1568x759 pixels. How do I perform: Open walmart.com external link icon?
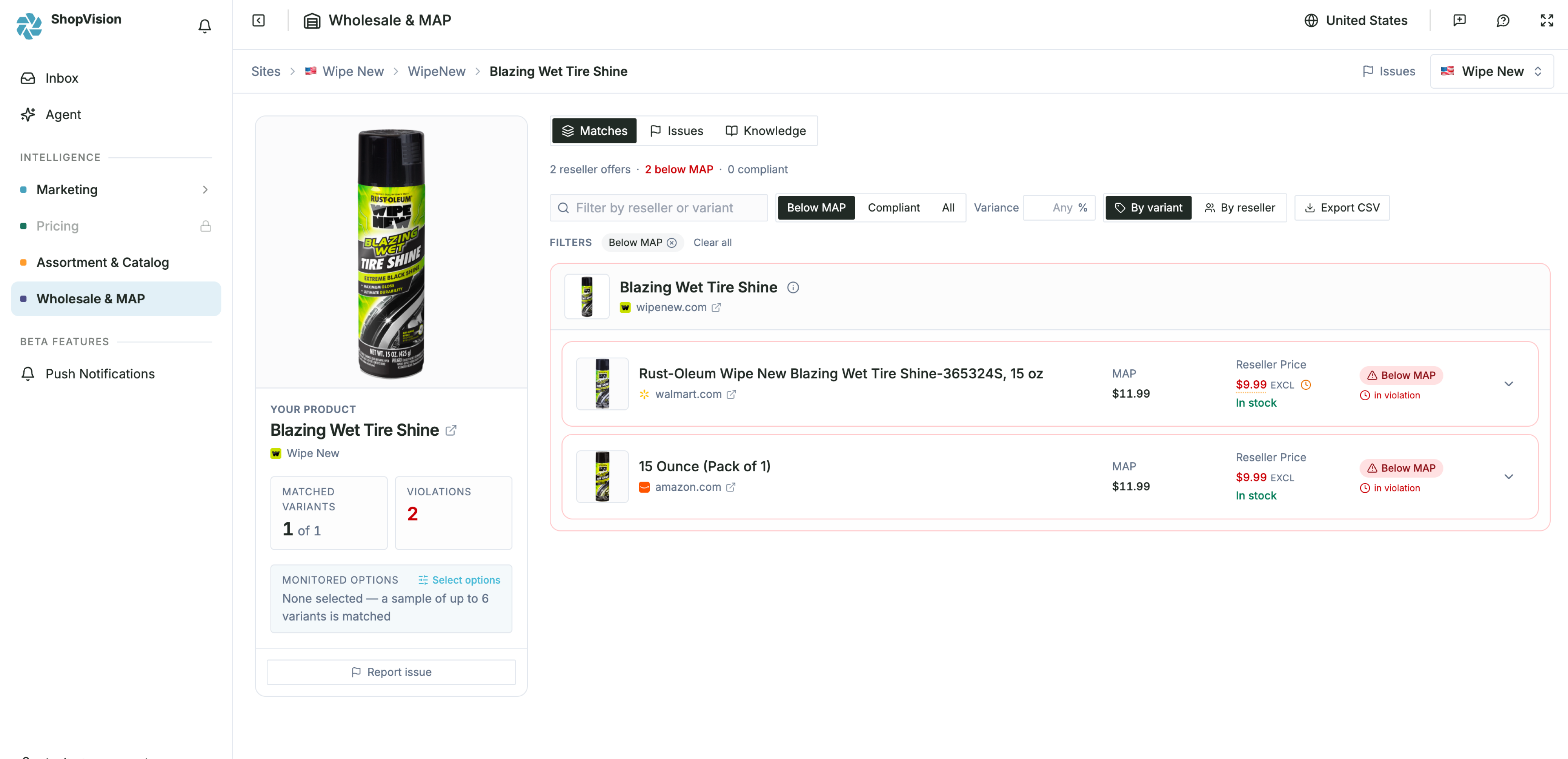point(731,395)
